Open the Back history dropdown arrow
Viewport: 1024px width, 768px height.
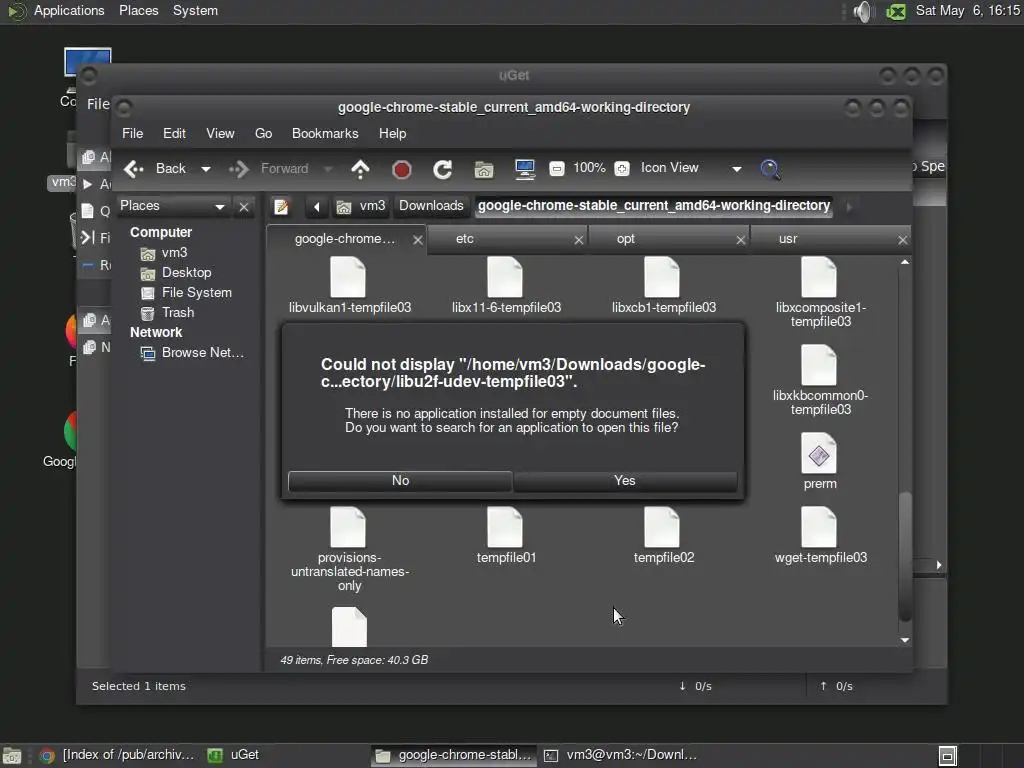tap(206, 169)
